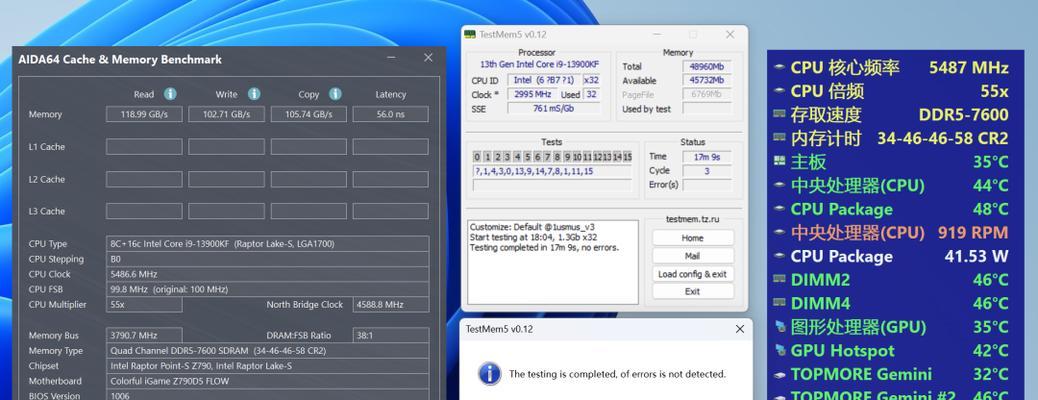Click the info icon beside Copy column
Viewport: 1038px width, 400px height.
click(336, 94)
